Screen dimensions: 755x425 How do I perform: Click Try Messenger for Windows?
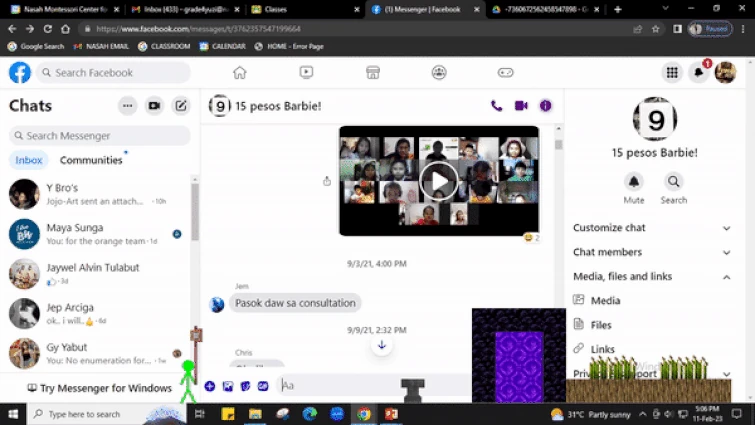(100, 388)
